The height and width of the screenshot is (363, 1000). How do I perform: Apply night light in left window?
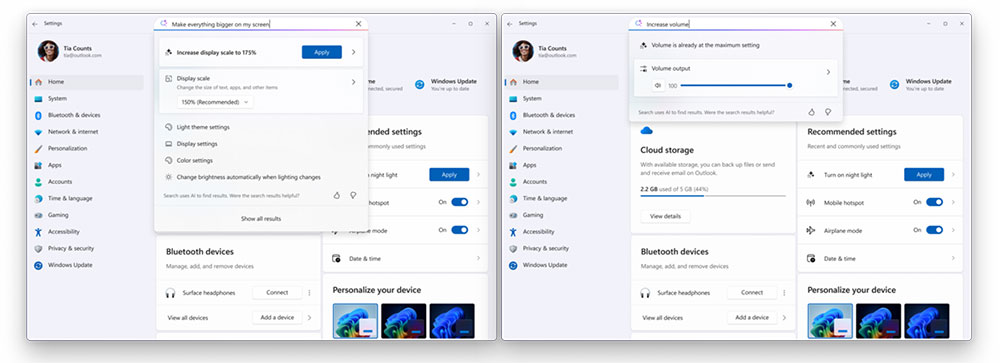coord(449,174)
